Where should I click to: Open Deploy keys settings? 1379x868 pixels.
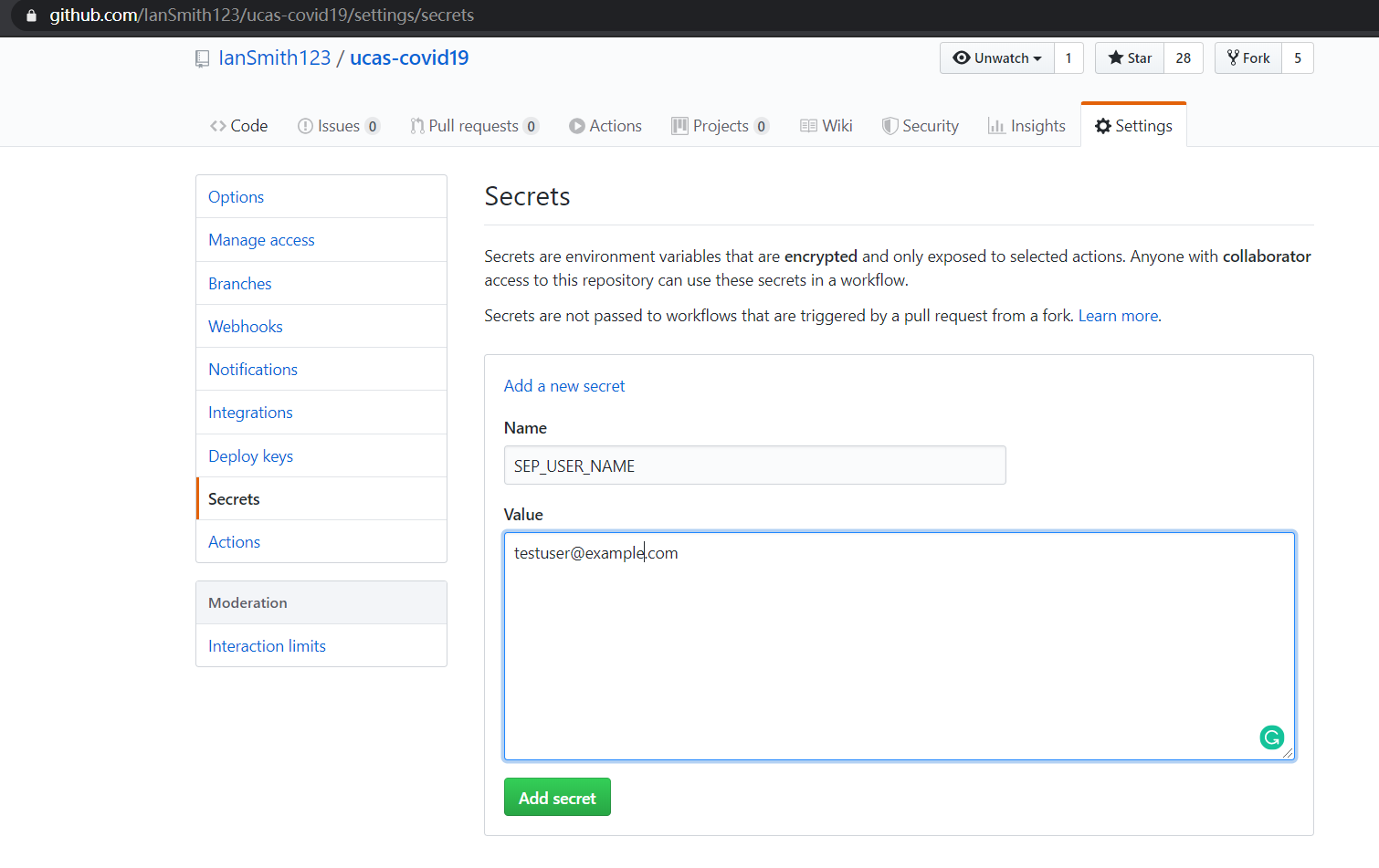[x=321, y=456]
